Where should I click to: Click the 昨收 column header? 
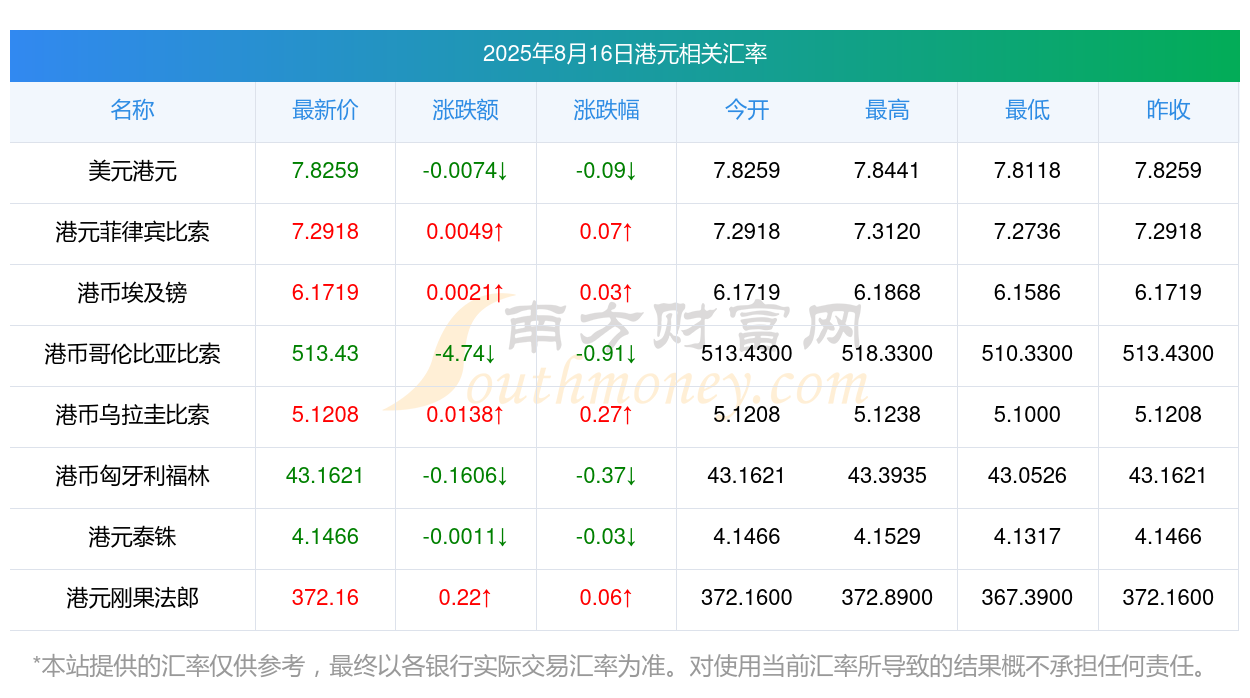pyautogui.click(x=1168, y=110)
